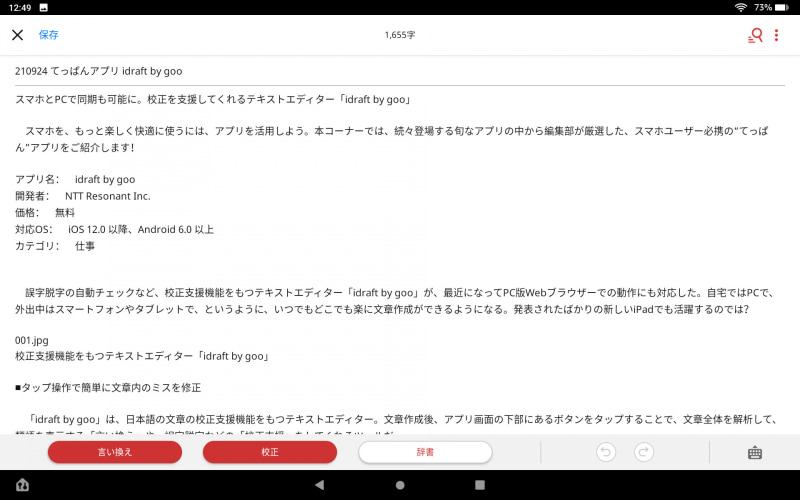Tap the 1,655字 character count
Image resolution: width=800 pixels, height=500 pixels.
(399, 35)
